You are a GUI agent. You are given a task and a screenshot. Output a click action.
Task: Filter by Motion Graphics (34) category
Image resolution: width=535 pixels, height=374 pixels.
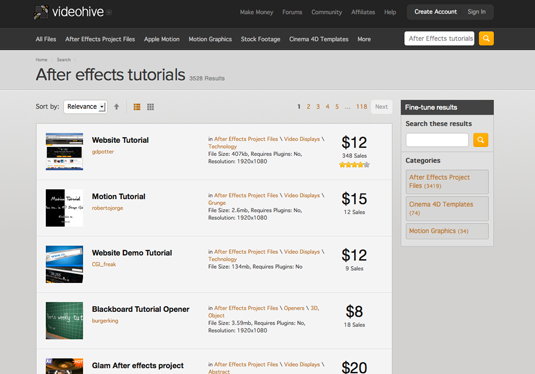[447, 231]
